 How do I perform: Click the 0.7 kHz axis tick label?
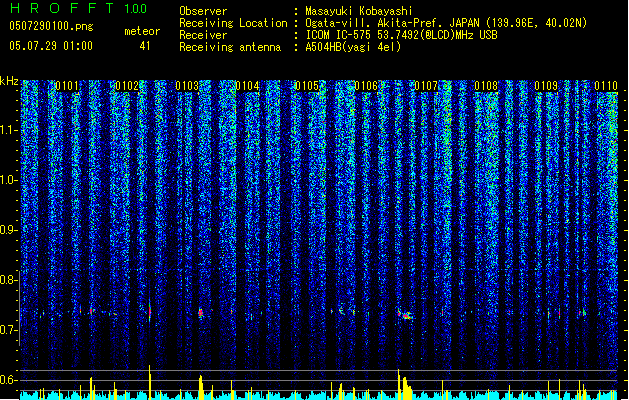point(8,330)
